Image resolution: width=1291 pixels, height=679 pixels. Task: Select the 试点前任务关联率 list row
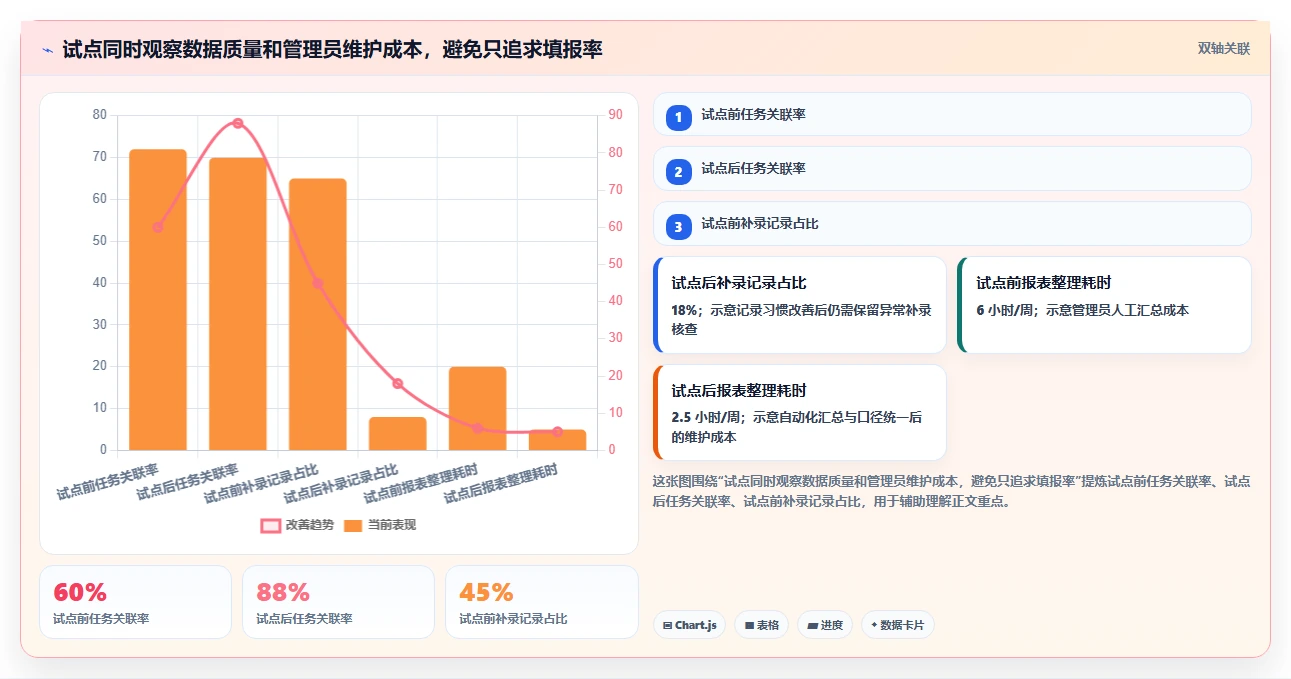pyautogui.click(x=952, y=114)
